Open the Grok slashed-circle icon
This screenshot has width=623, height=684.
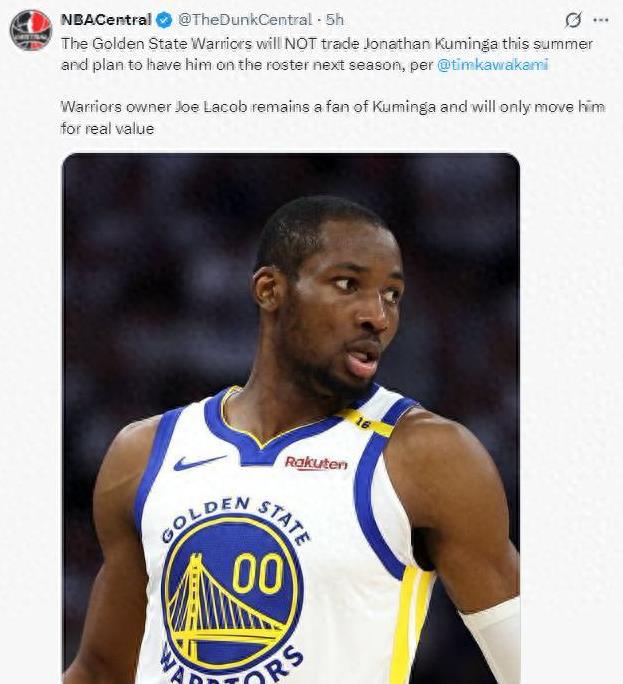(x=573, y=20)
